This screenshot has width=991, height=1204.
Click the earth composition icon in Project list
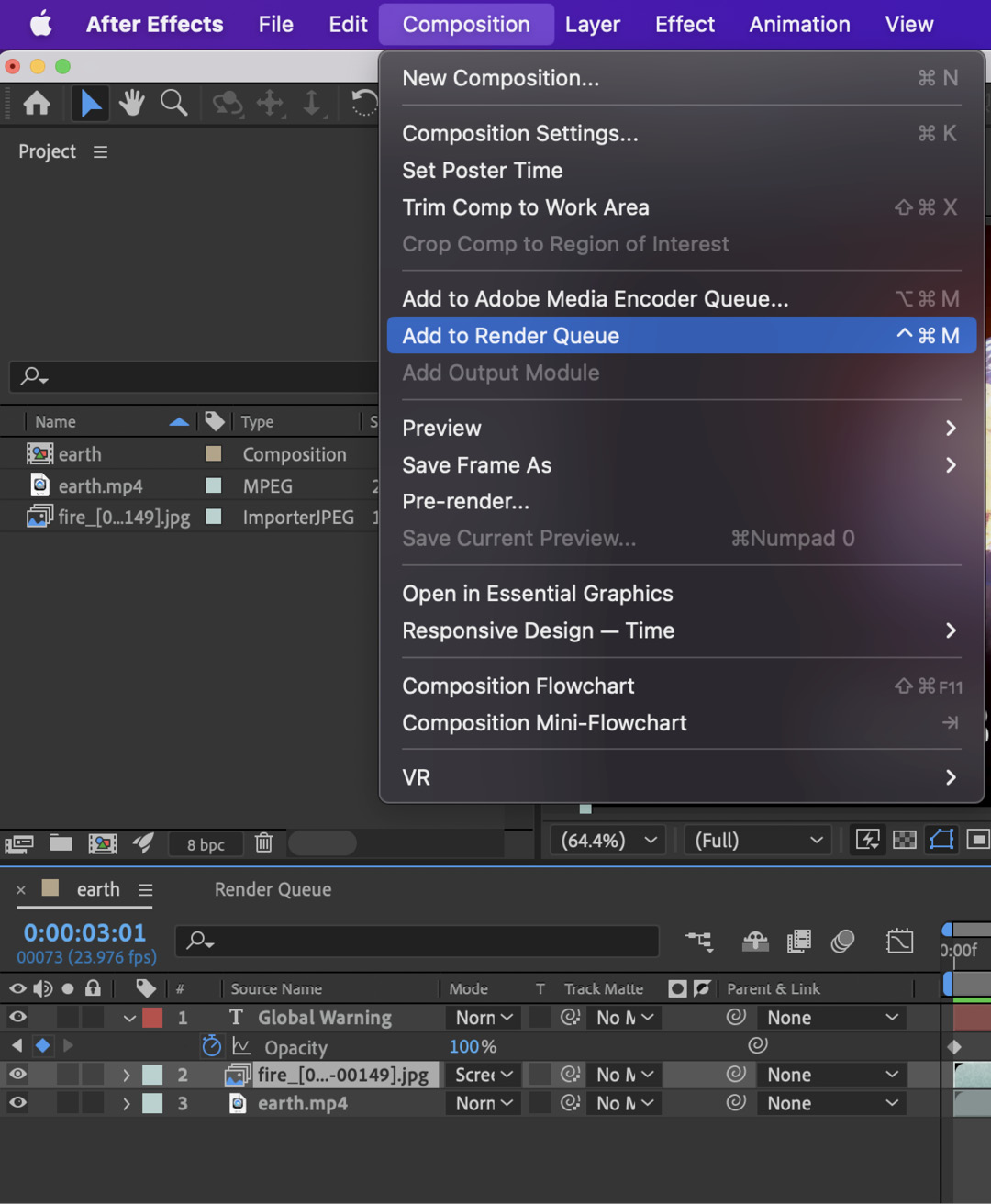point(39,454)
